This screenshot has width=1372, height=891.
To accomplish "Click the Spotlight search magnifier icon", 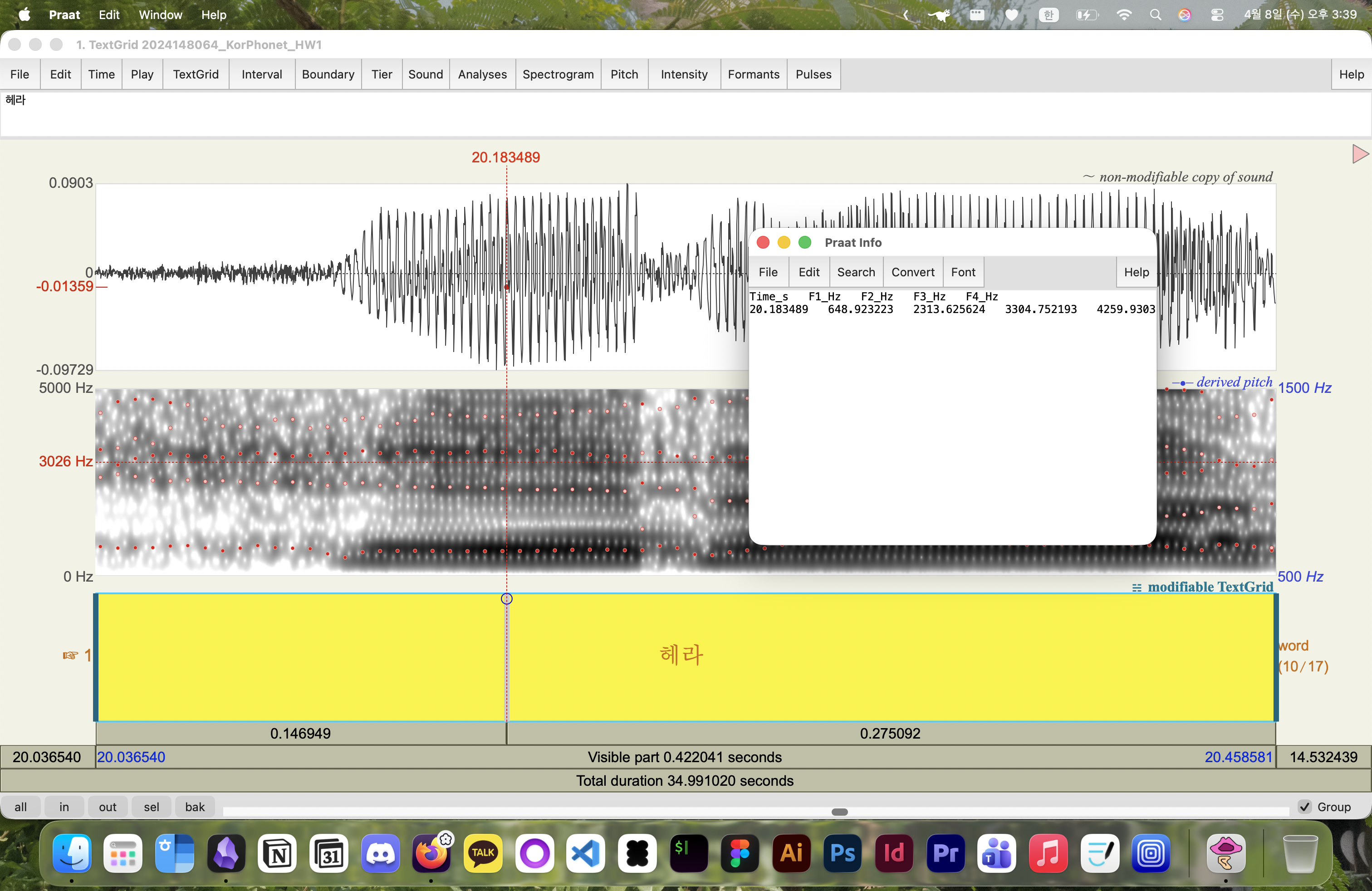I will [x=1155, y=15].
